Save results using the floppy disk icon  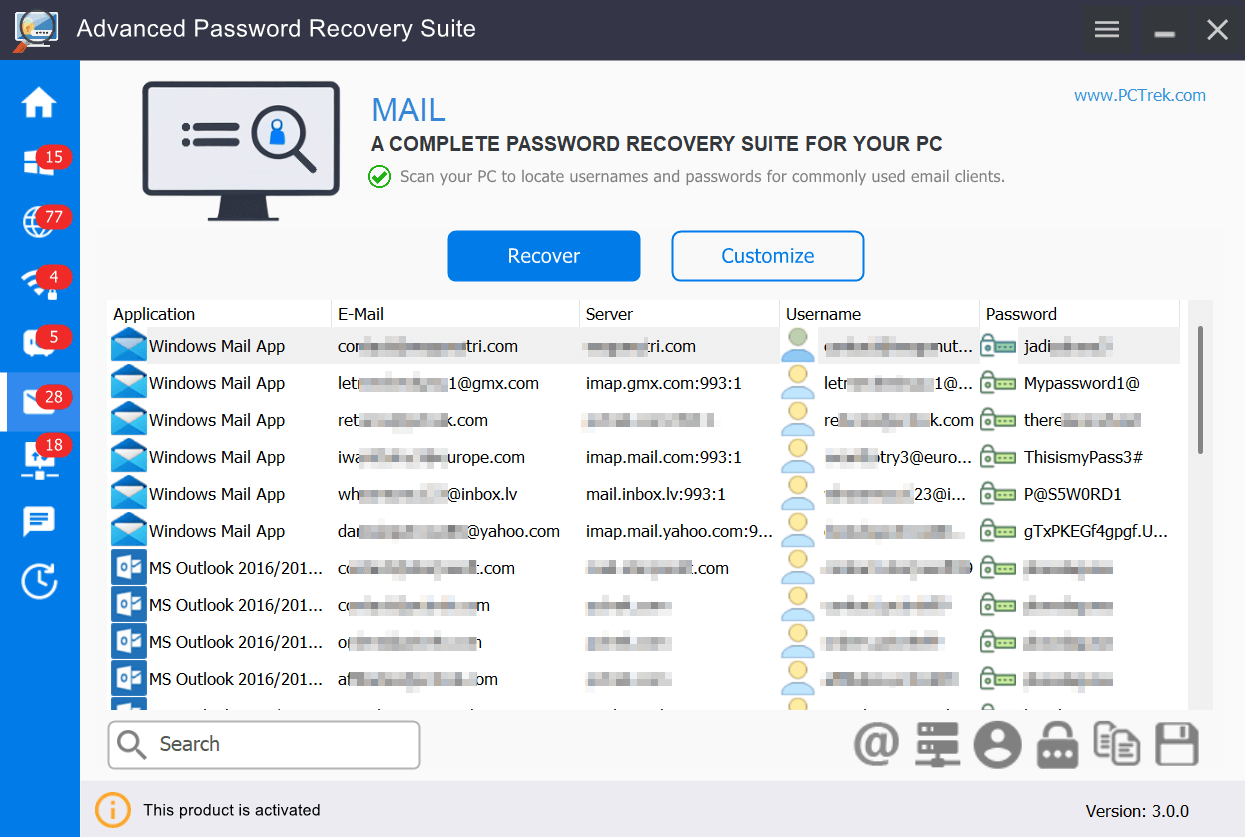tap(1176, 745)
